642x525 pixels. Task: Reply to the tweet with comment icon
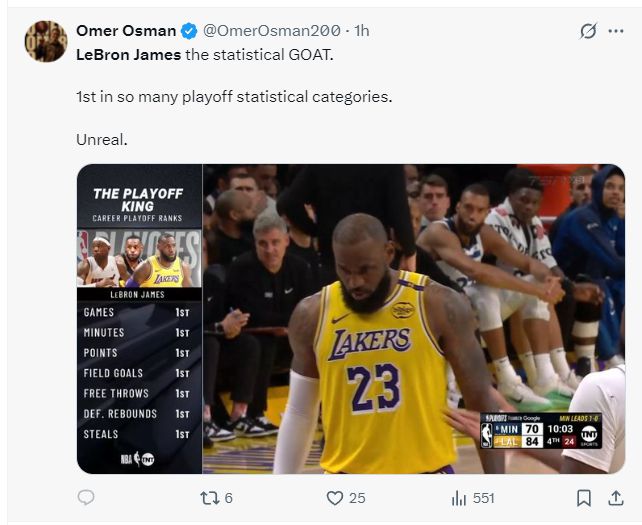86,497
